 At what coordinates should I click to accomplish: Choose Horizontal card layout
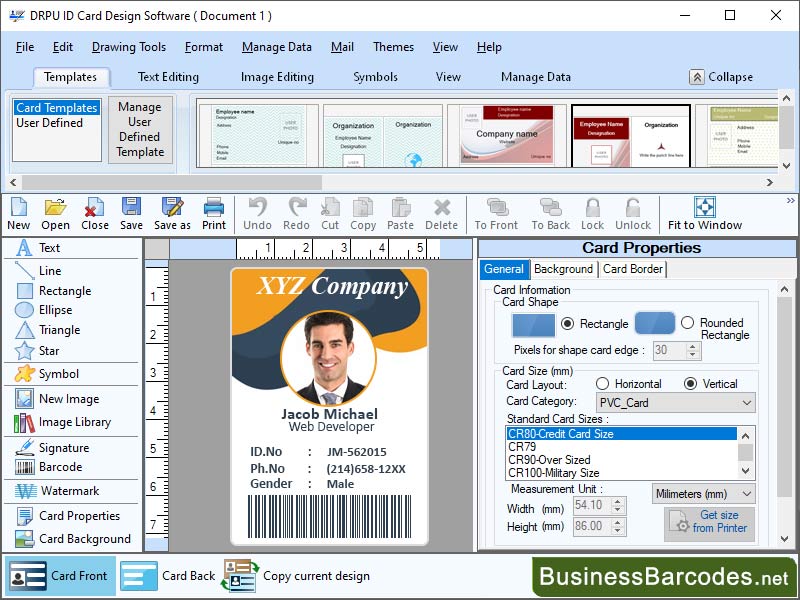tap(604, 385)
